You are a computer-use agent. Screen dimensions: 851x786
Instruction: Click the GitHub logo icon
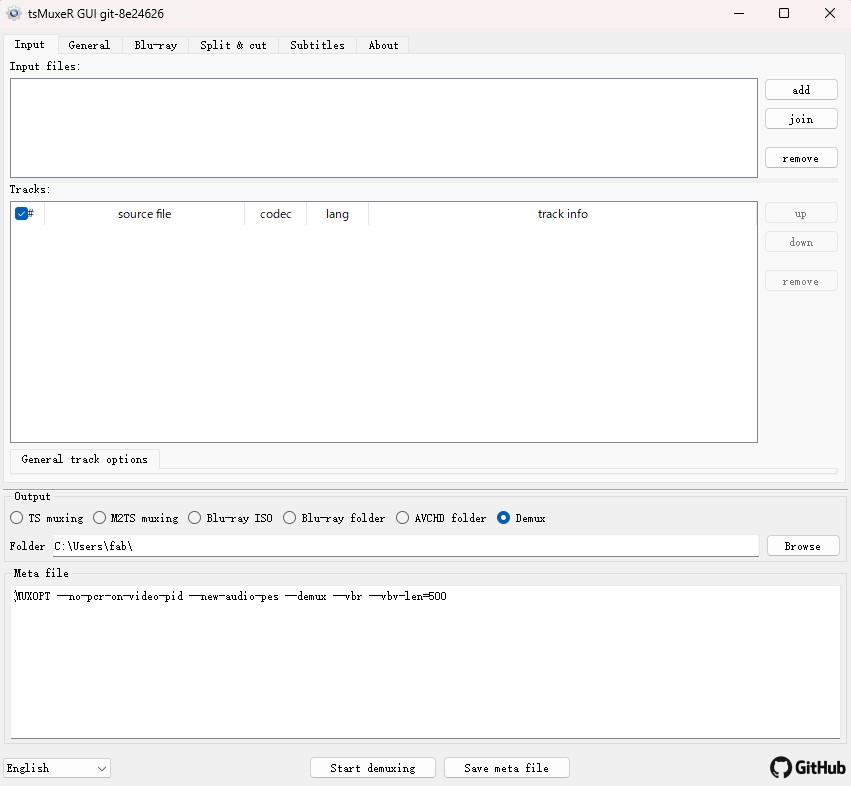[x=781, y=767]
